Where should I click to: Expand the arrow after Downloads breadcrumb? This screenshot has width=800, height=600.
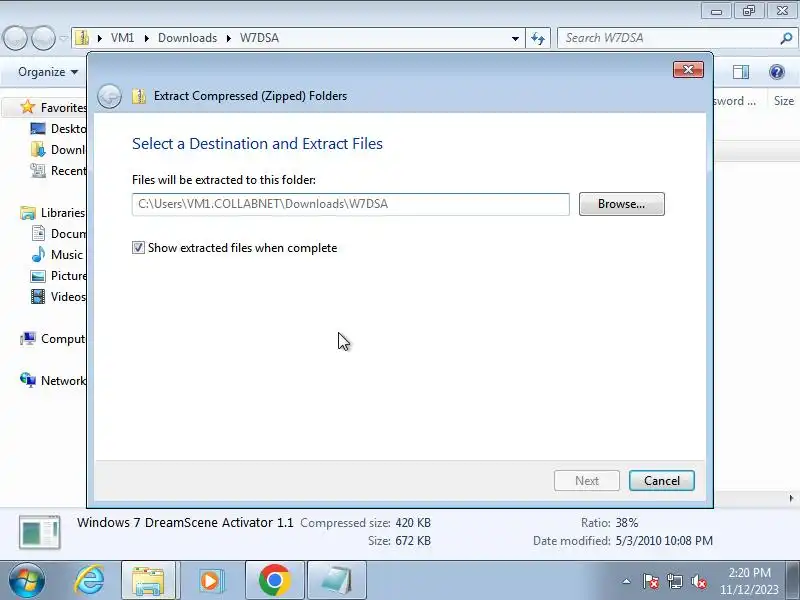point(229,38)
